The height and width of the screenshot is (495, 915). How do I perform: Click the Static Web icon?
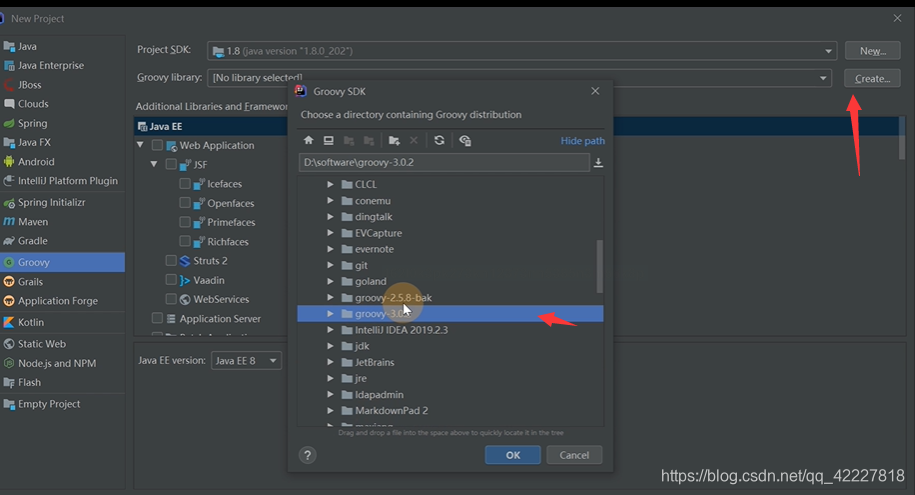click(9, 344)
